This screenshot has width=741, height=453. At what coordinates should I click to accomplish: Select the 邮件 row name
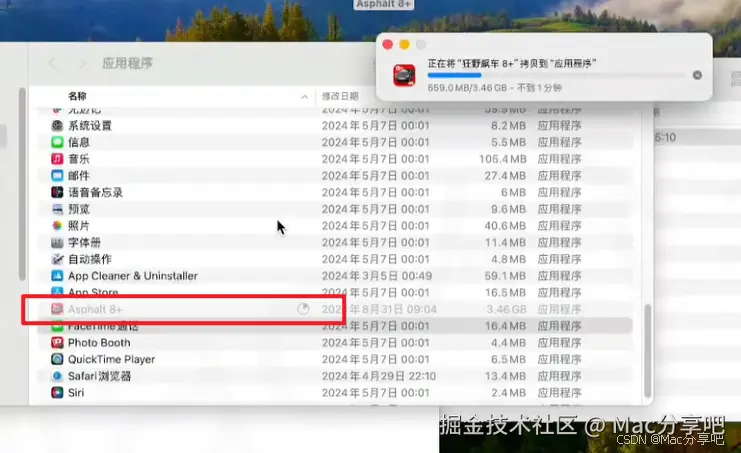(79, 176)
